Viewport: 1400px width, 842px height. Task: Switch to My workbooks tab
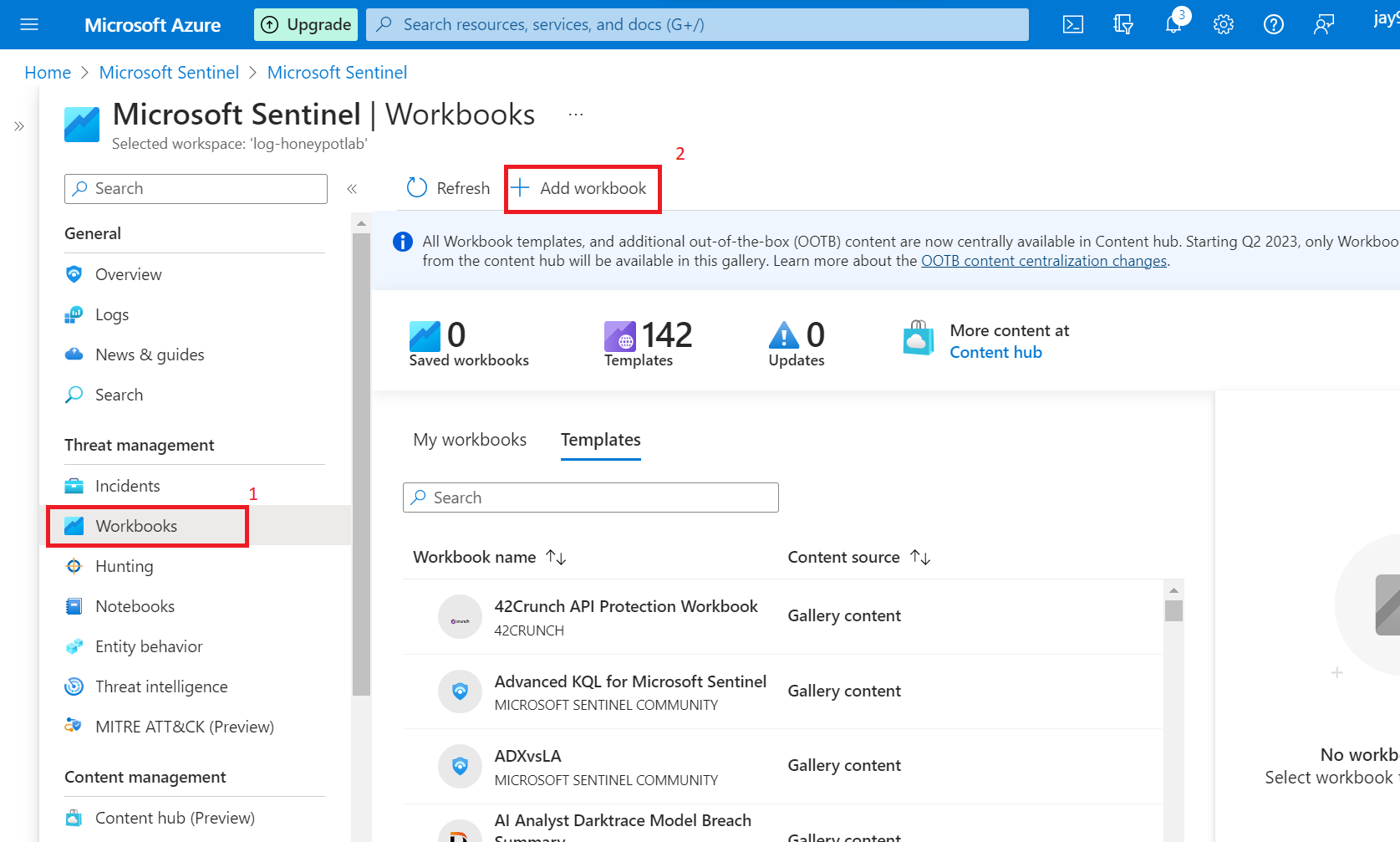click(x=470, y=440)
